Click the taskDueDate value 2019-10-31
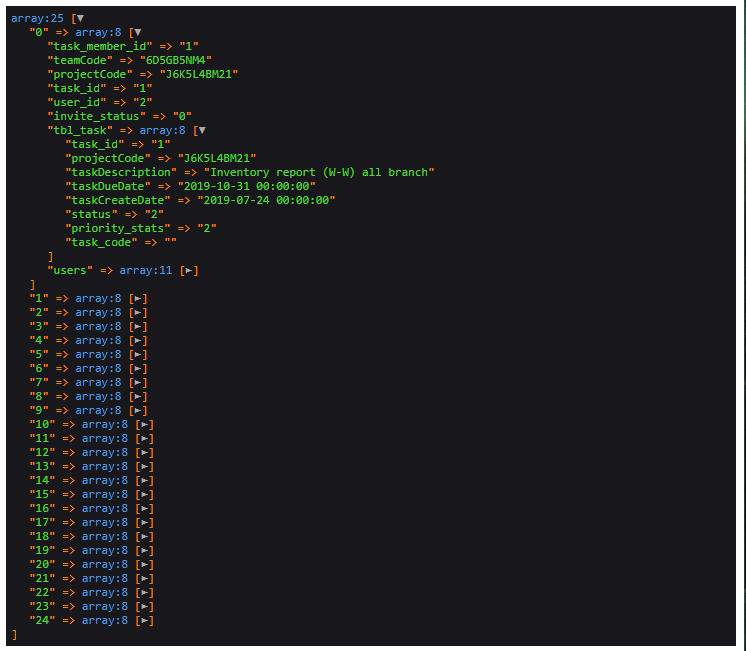Image resolution: width=746 pixels, height=651 pixels. click(246, 186)
